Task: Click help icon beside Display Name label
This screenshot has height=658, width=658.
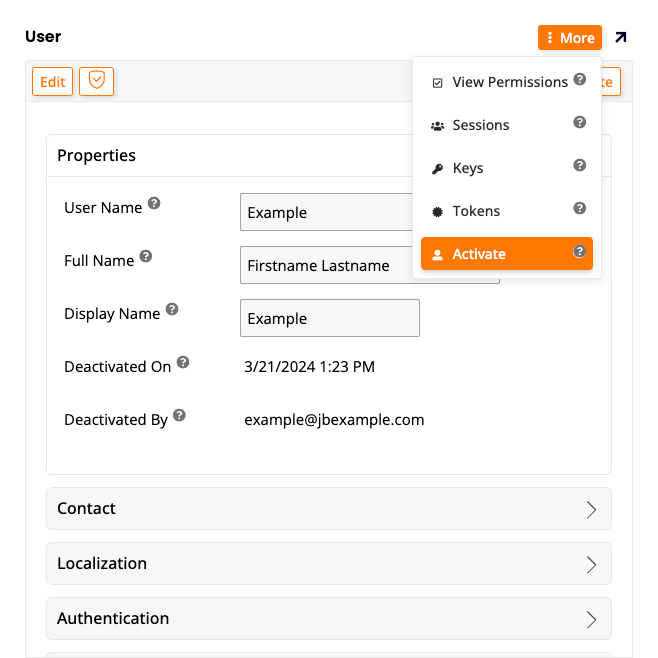Action: click(x=172, y=309)
